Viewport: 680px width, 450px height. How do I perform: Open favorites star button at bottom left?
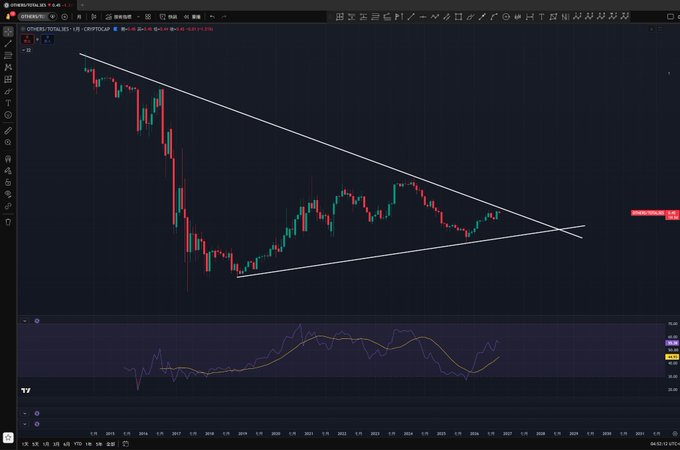tap(8, 438)
